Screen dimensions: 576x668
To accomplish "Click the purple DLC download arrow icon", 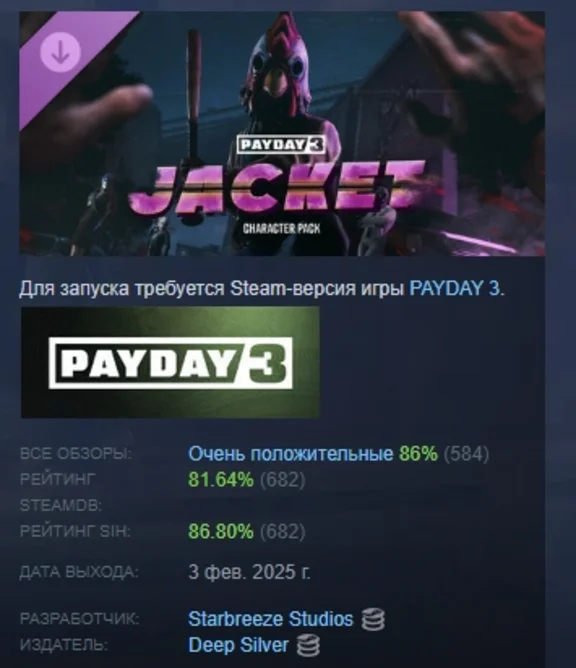I will (60, 52).
